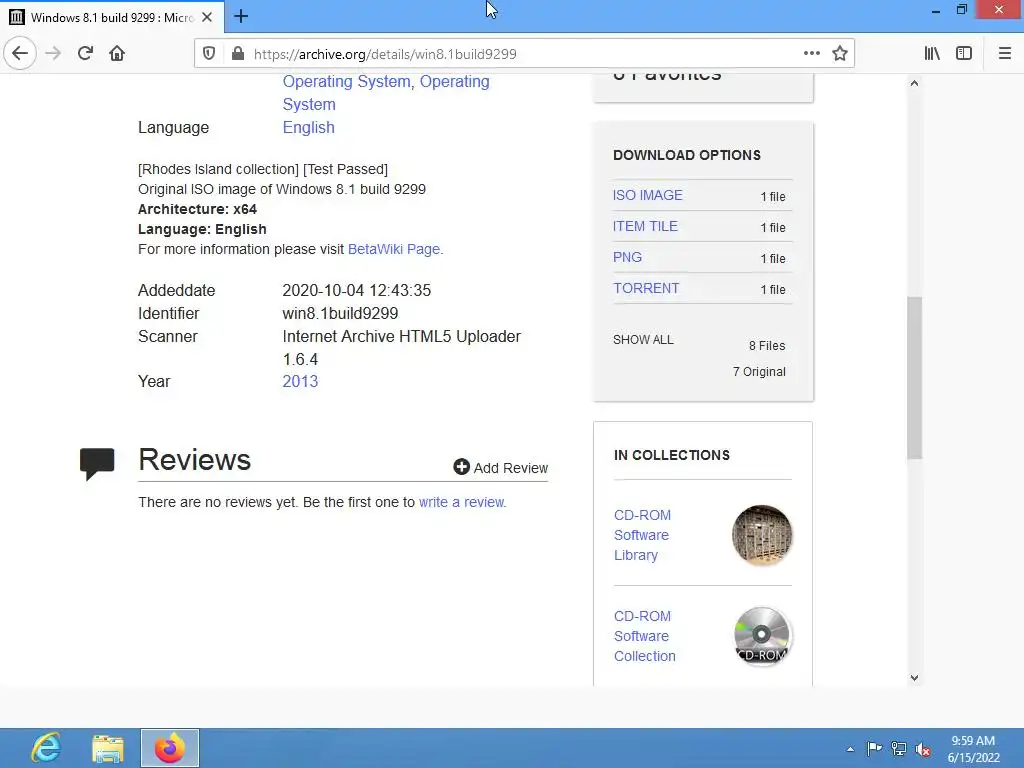Show hidden system tray icons
Screen dimensions: 1024x768
(x=850, y=749)
